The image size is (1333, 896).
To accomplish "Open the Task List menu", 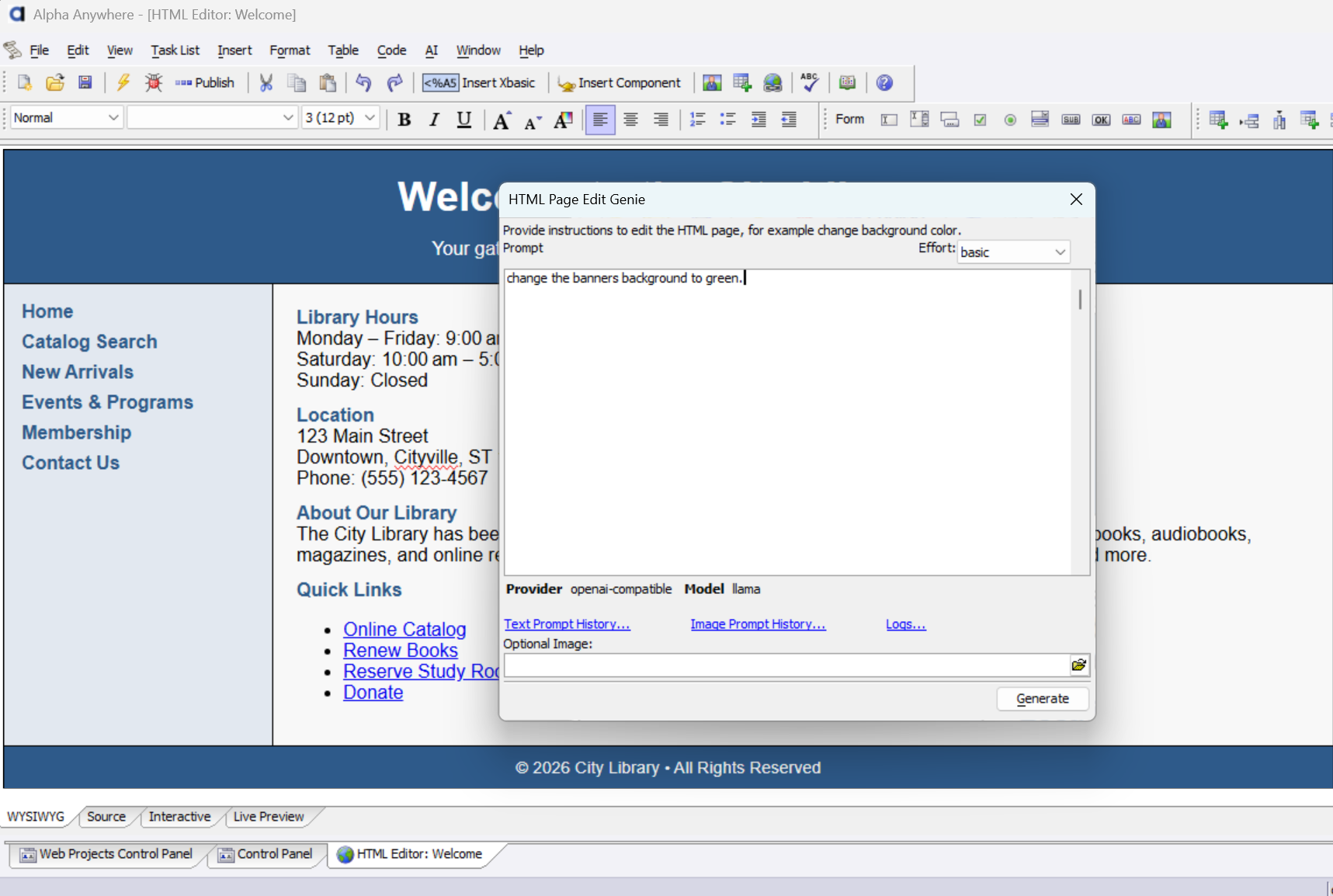I will [175, 50].
